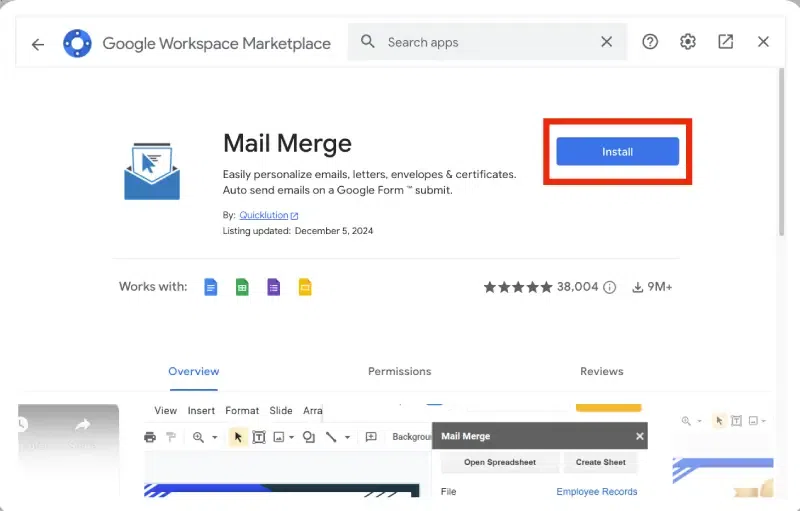This screenshot has height=511, width=800.
Task: Close the Marketplace dialog
Action: point(763,41)
